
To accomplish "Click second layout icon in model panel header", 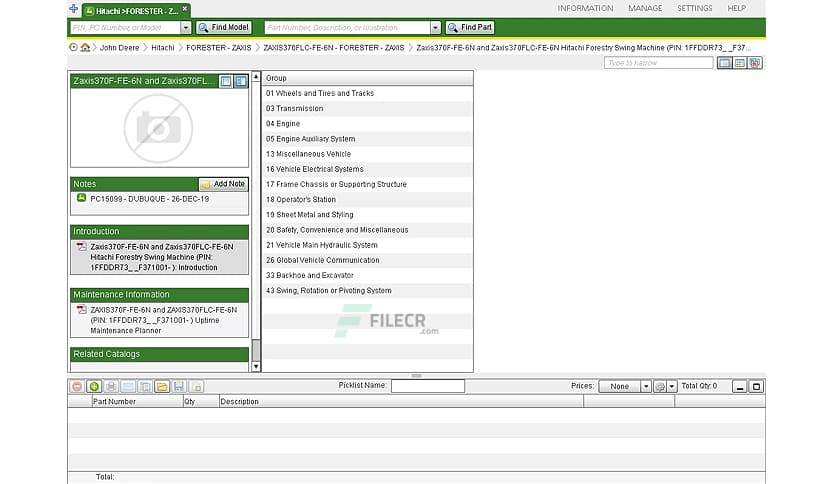I will point(241,81).
